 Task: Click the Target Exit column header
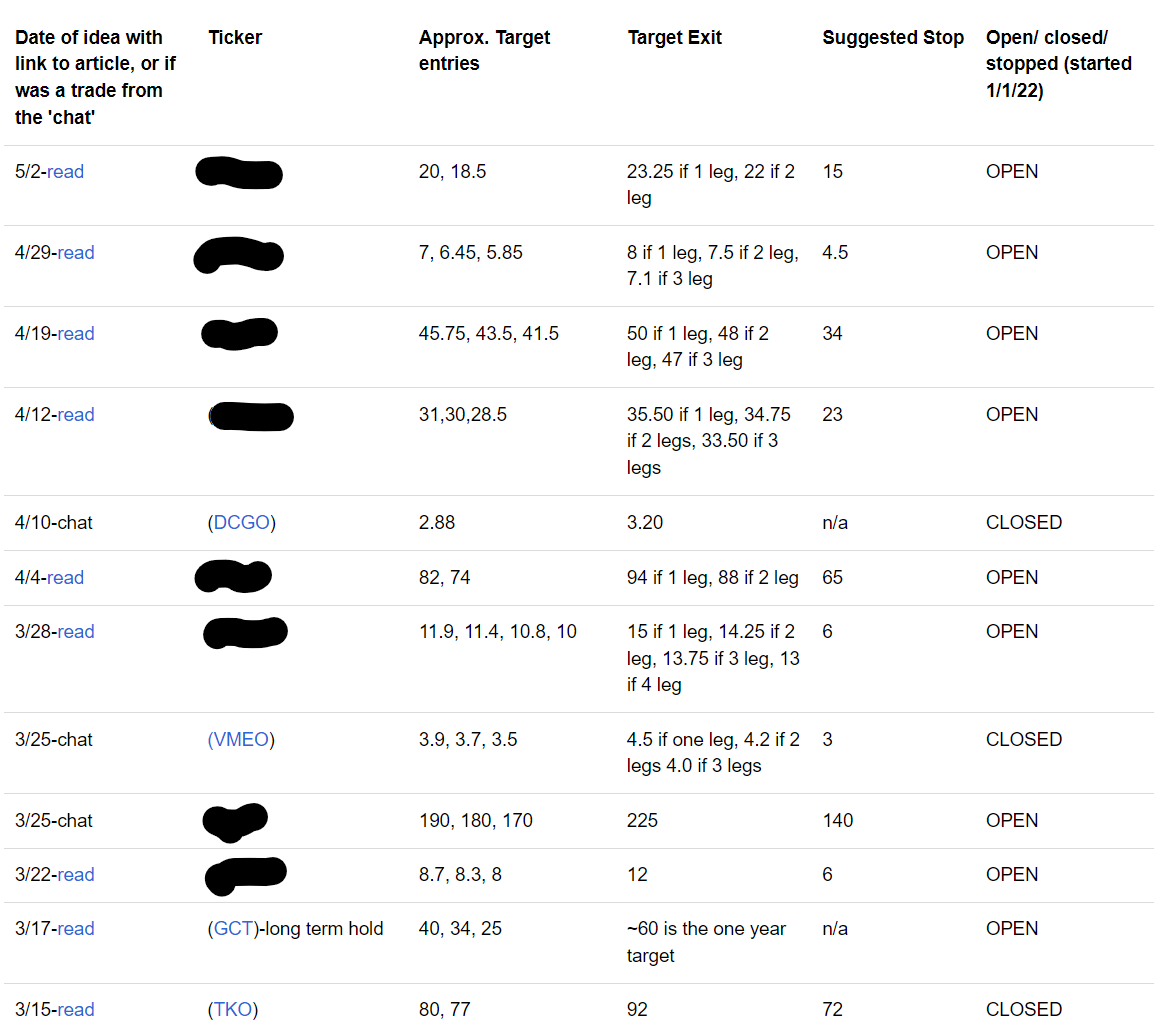click(x=674, y=38)
